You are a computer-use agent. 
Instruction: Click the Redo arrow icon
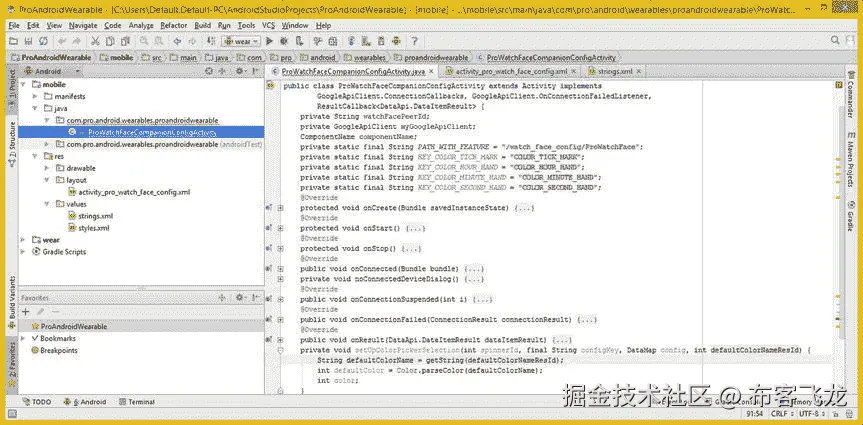pyautogui.click(x=77, y=41)
